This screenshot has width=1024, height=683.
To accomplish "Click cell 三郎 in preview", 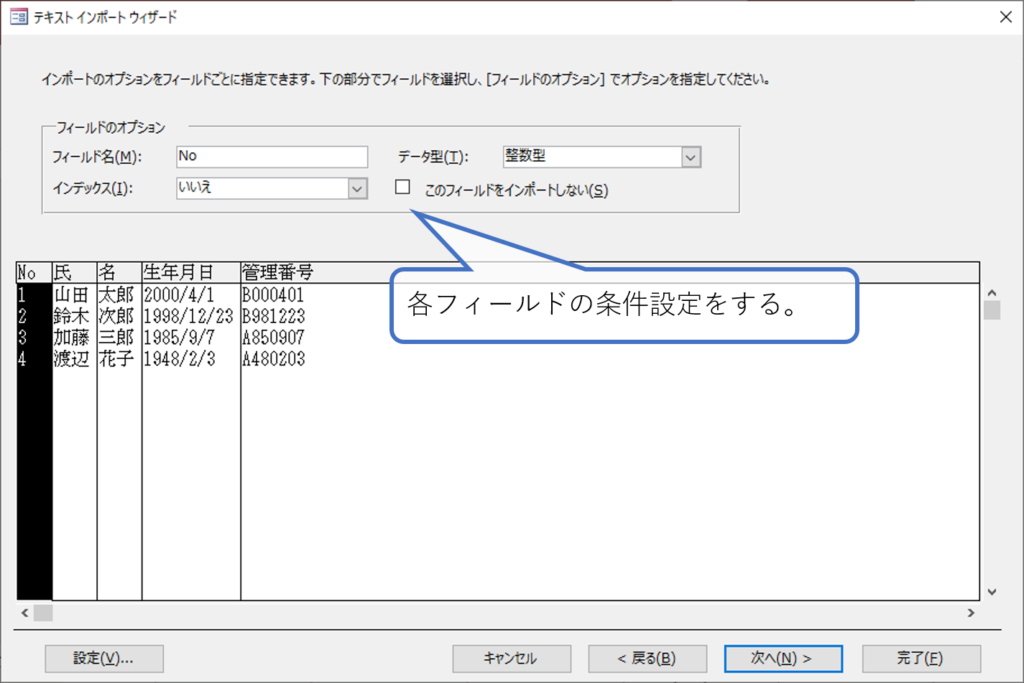I will click(x=116, y=338).
